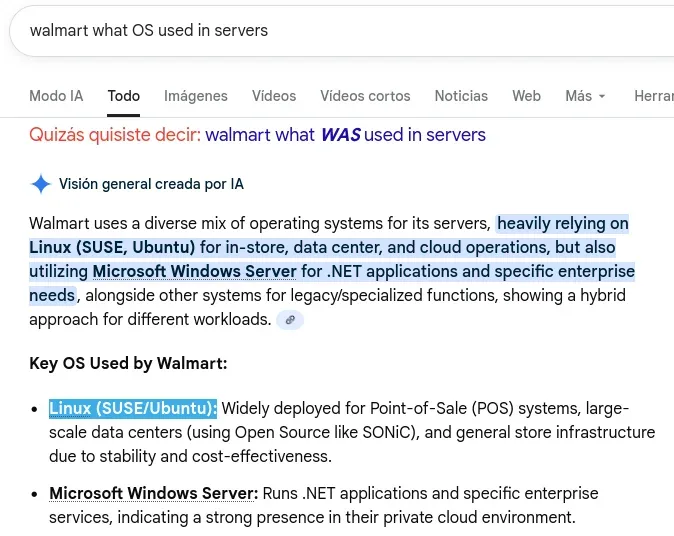The width and height of the screenshot is (674, 536).
Task: Click the search query input field
Action: tap(342, 31)
